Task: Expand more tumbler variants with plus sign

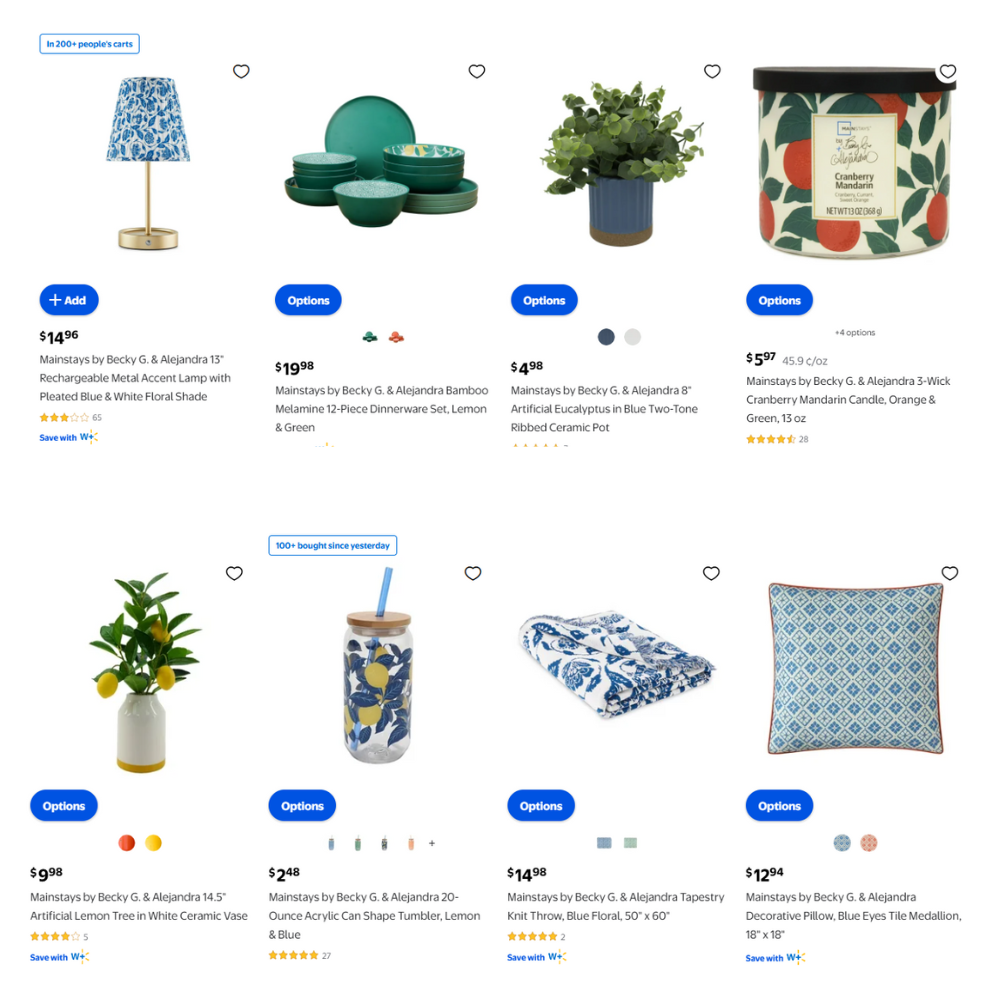Action: tap(432, 843)
